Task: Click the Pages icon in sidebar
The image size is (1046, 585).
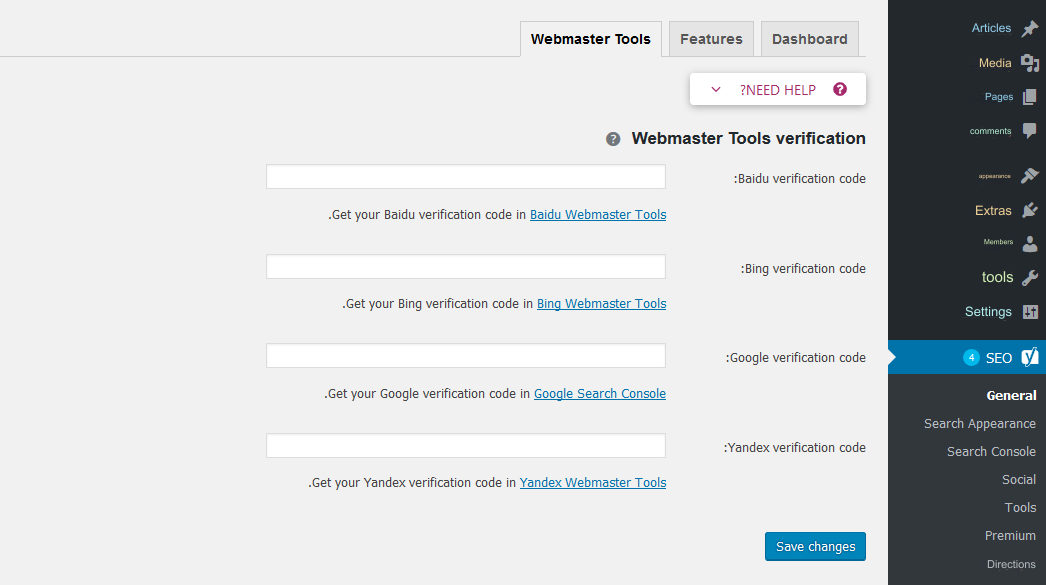Action: tap(1030, 98)
